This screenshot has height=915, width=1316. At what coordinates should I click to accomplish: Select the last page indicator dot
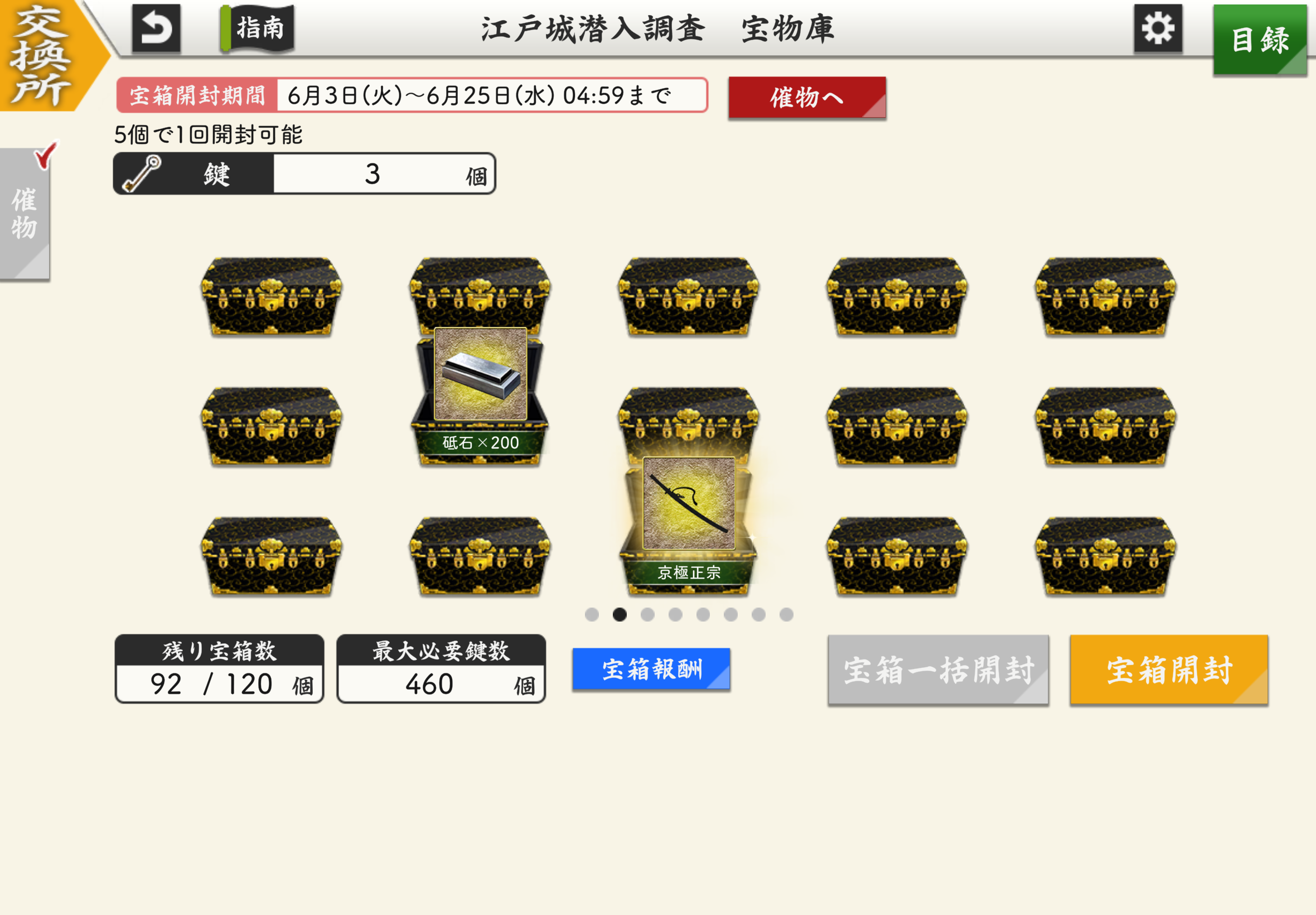[786, 615]
